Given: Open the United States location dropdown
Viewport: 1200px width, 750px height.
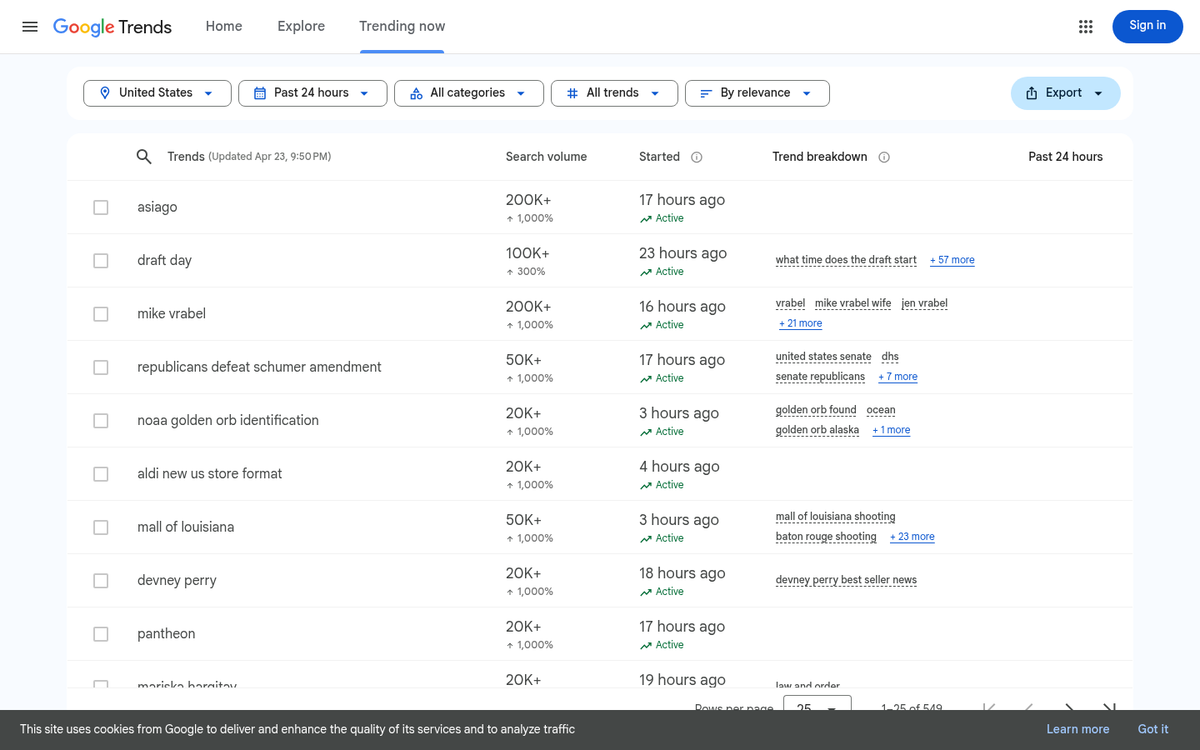Looking at the screenshot, I should coord(157,93).
